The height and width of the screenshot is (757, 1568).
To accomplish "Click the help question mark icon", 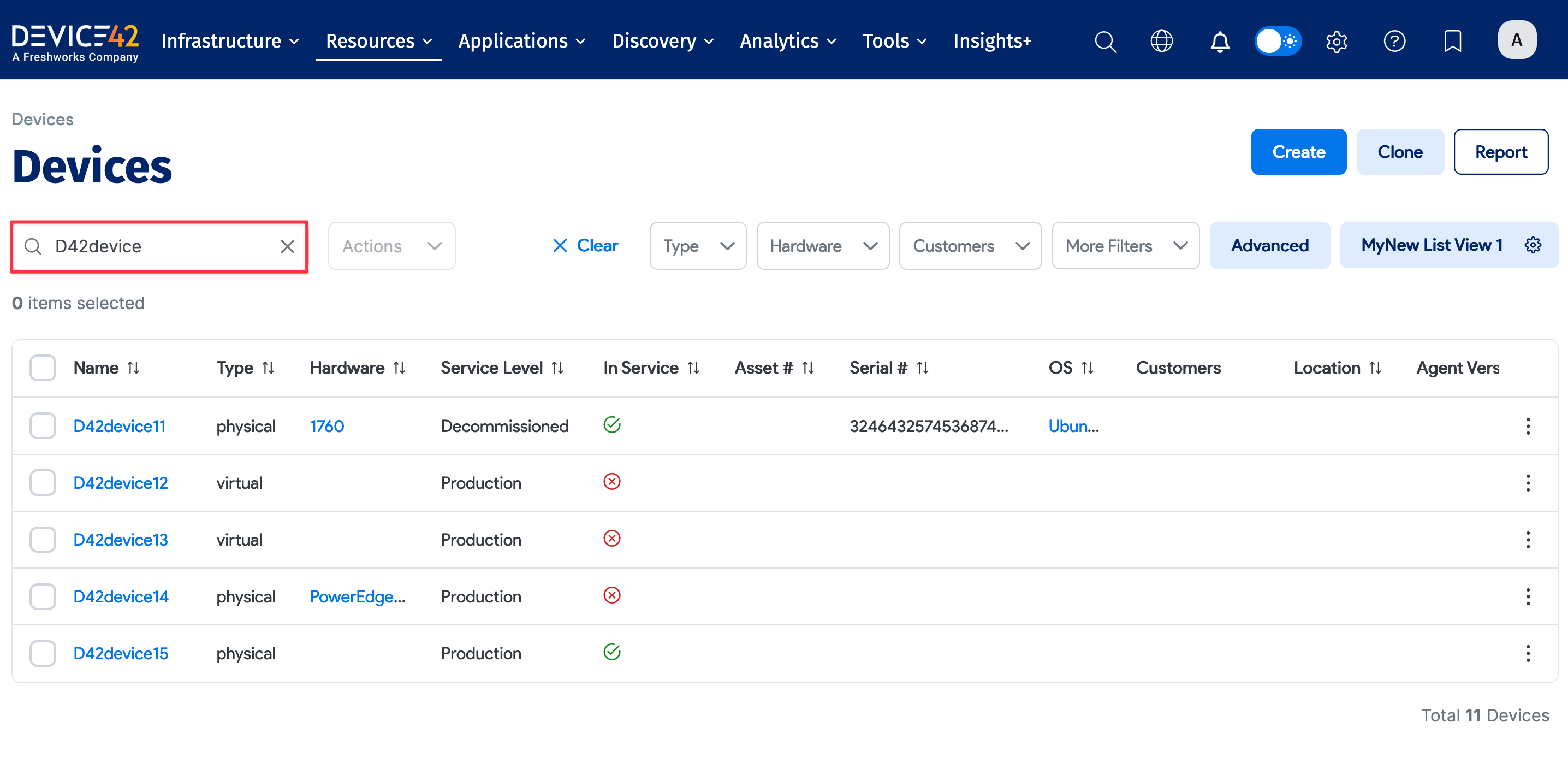I will point(1394,41).
